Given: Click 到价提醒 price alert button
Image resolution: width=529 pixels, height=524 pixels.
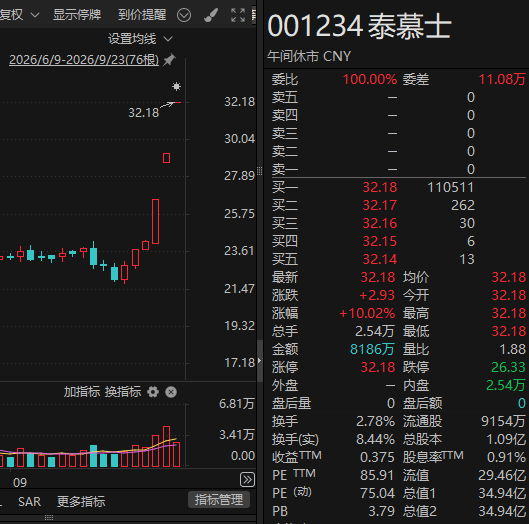Looking at the screenshot, I should (142, 15).
